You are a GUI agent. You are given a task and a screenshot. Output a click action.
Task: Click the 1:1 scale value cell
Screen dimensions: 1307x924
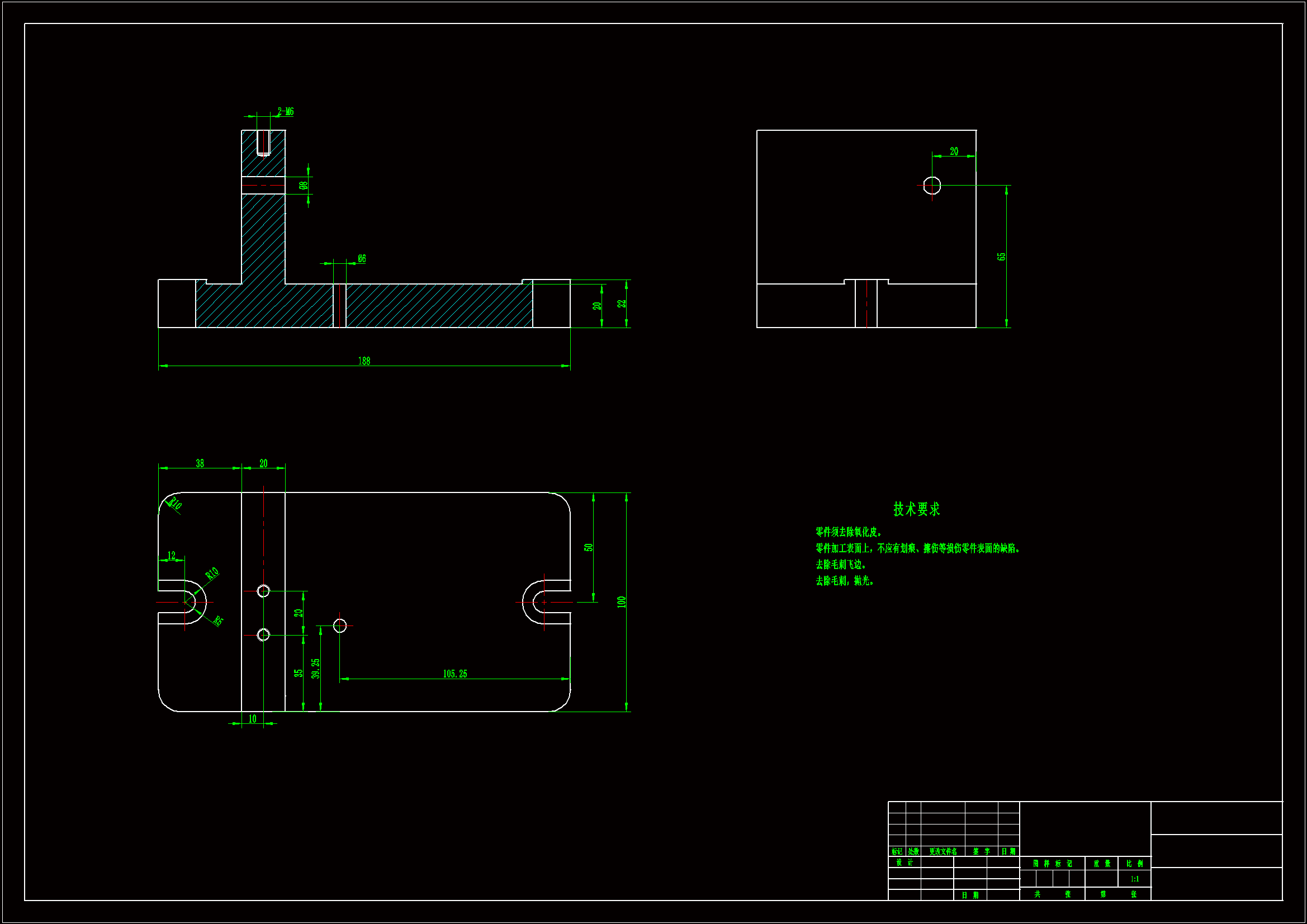[x=1134, y=879]
